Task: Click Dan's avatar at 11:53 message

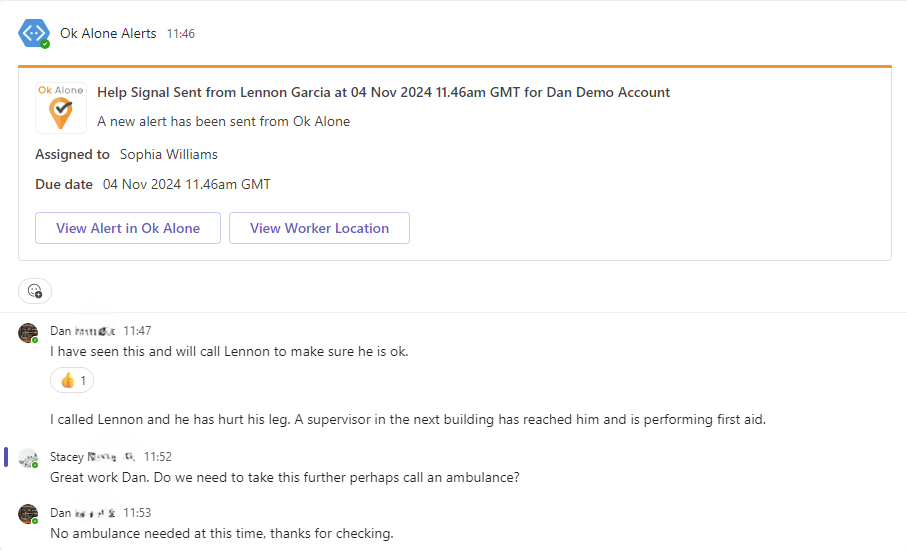Action: pos(28,514)
